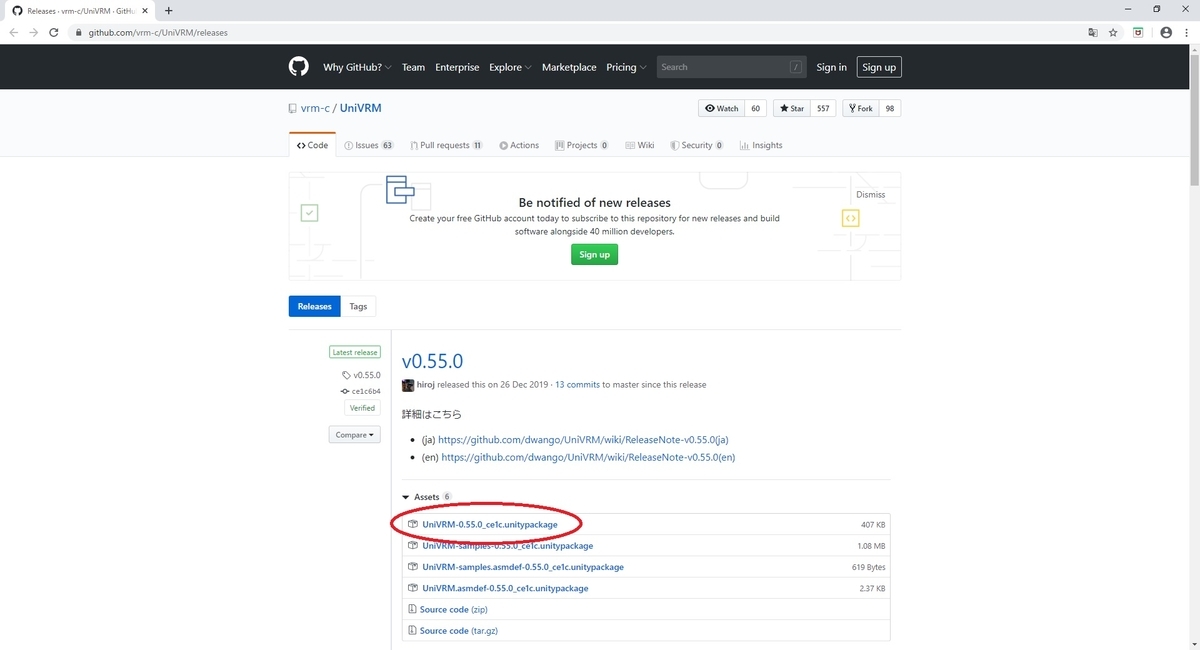Download UniVRM-samples-0.55.0_ce1c.unitypackage
The image size is (1200, 650).
508,546
